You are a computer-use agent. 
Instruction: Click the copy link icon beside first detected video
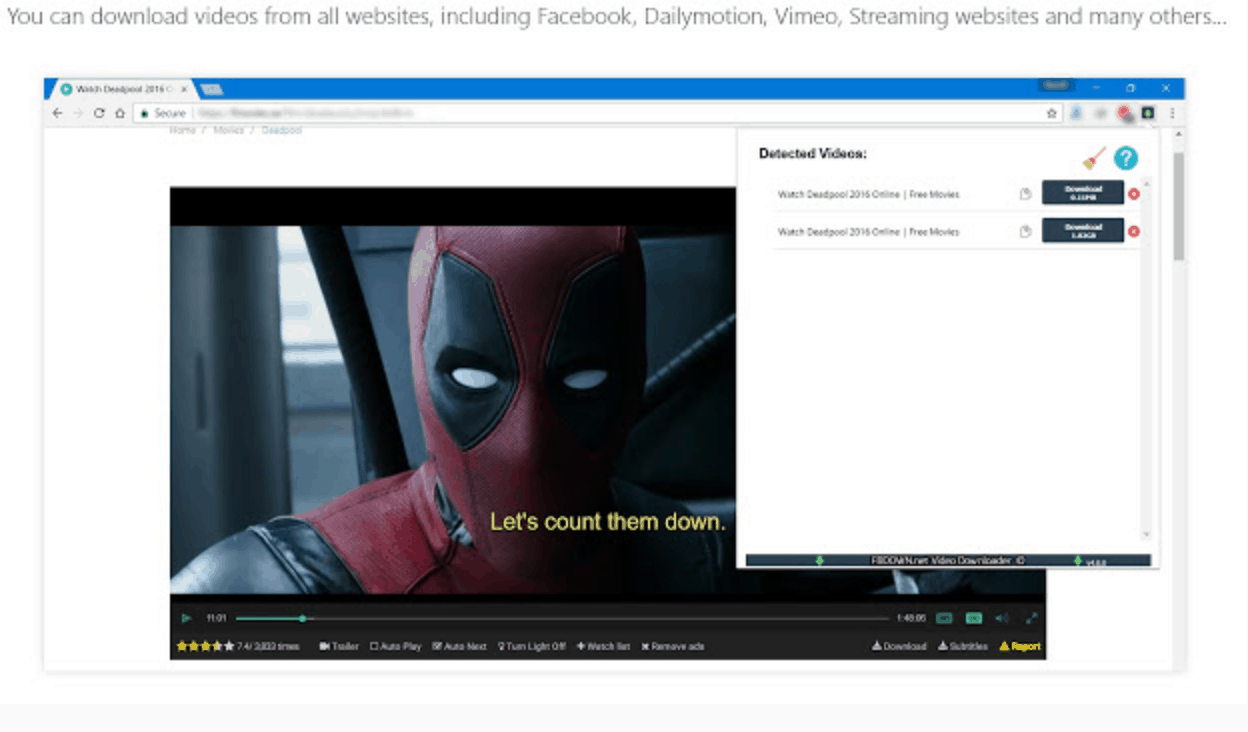click(x=1026, y=192)
